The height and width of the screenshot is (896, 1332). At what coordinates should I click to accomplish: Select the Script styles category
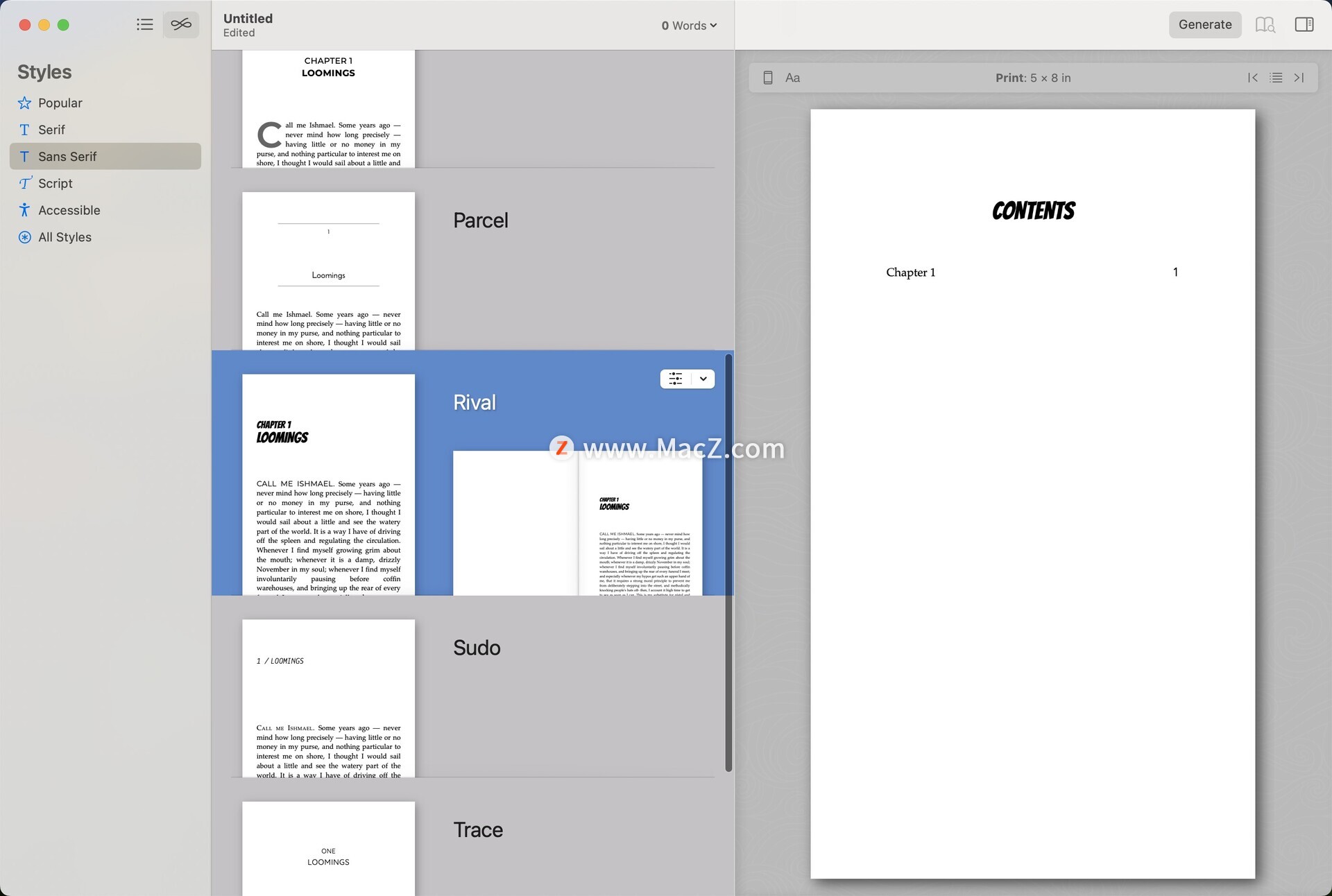pyautogui.click(x=105, y=183)
